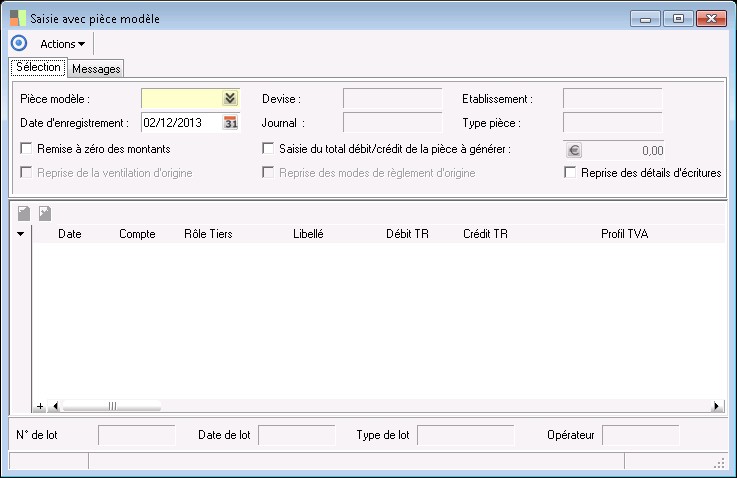Click the Crédit TR column header

coord(485,234)
